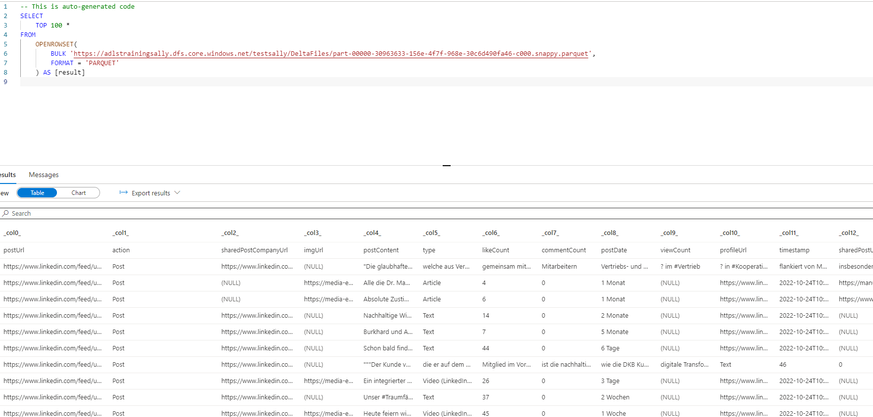Select the postContent cell
The height and width of the screenshot is (417, 873).
[381, 251]
